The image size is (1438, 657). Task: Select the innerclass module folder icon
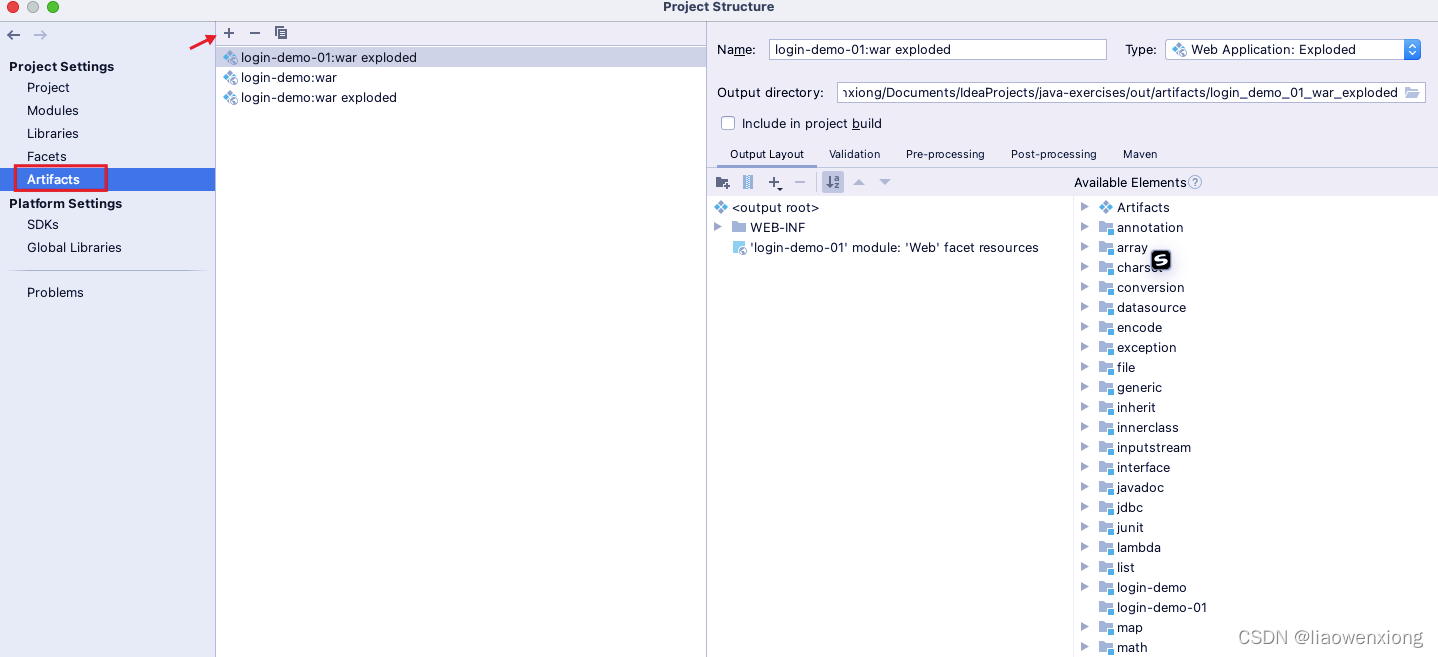[1106, 427]
